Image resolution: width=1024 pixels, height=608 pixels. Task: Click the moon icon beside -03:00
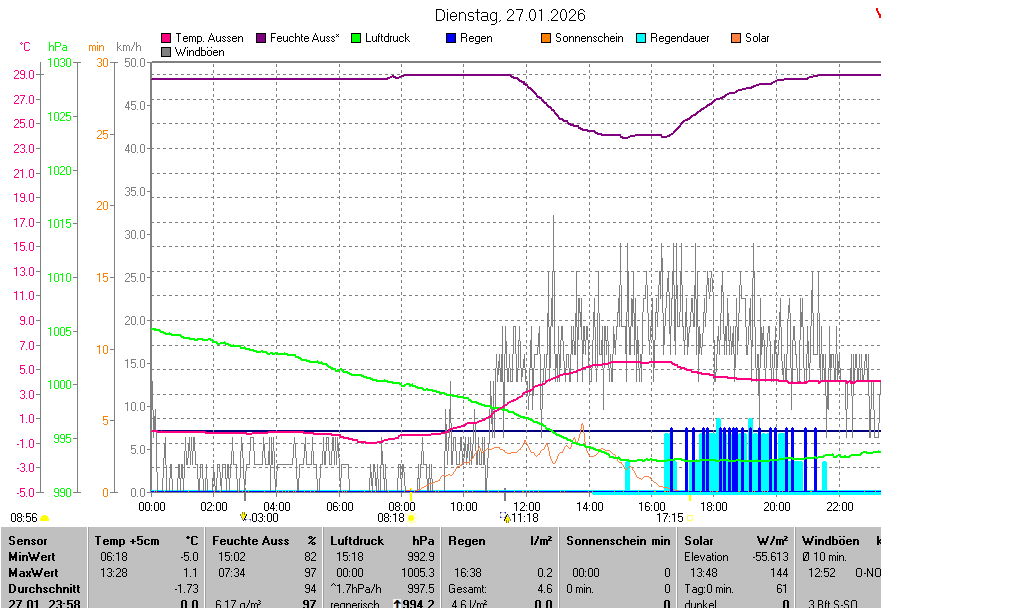click(x=244, y=517)
